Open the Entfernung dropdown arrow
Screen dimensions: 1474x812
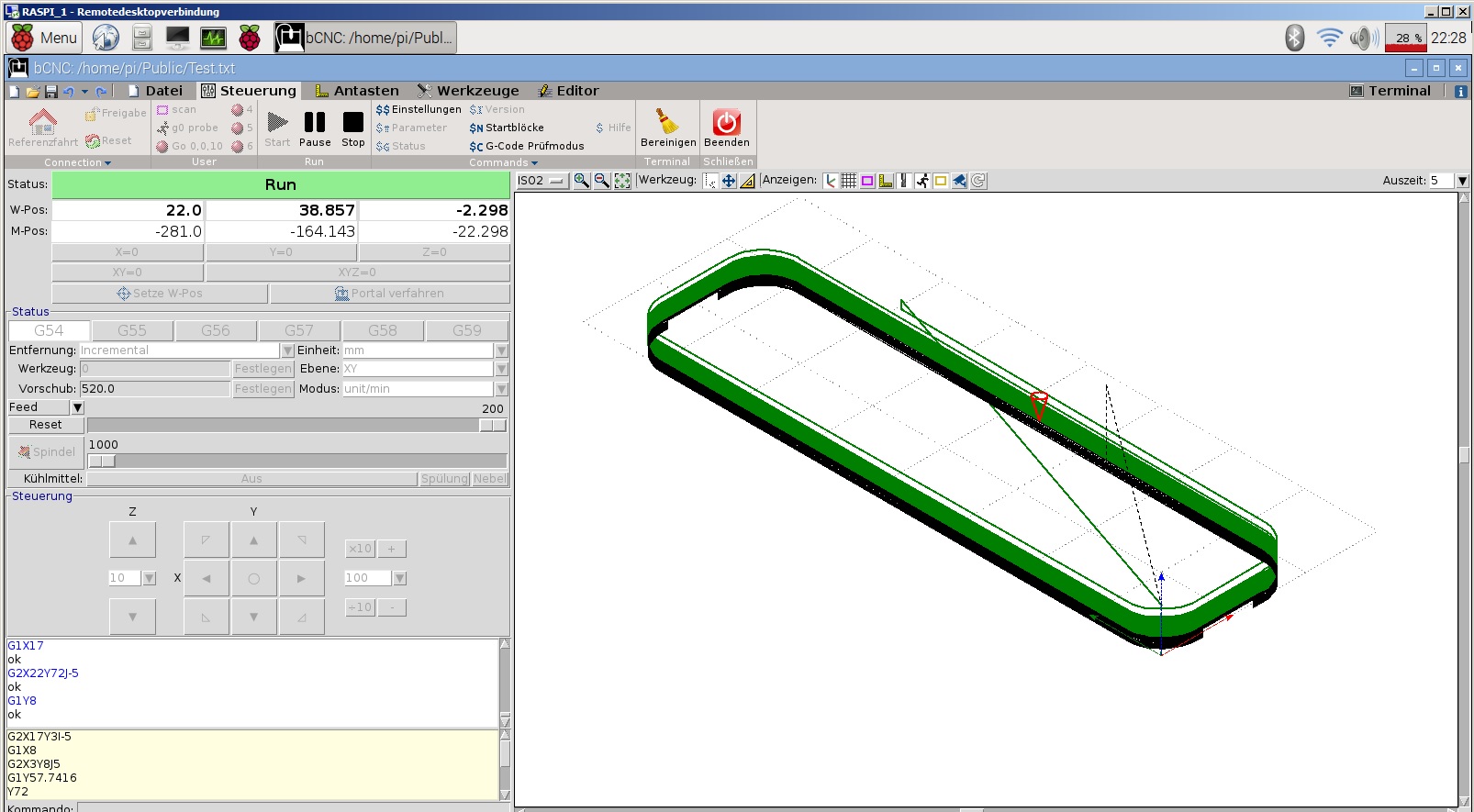[287, 350]
